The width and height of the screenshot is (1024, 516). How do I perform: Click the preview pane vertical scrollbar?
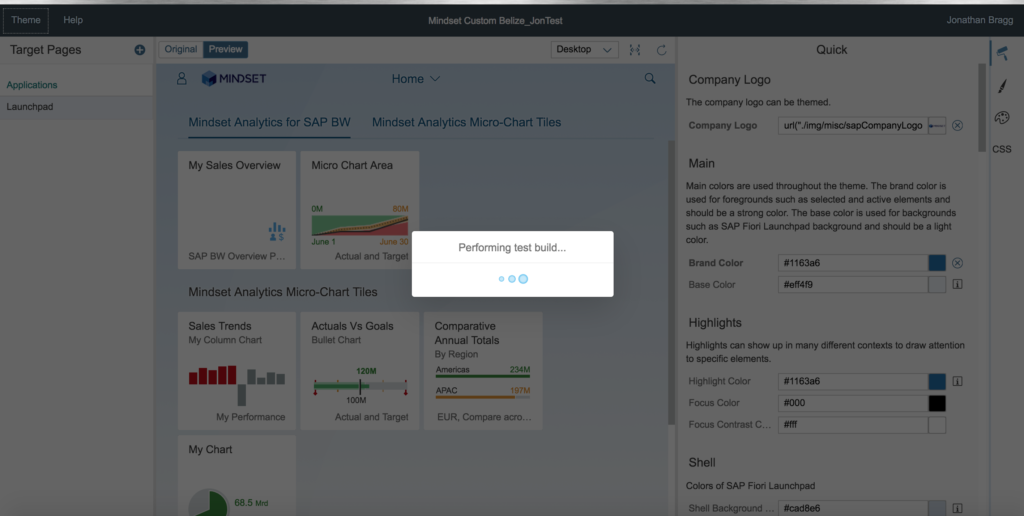671,282
